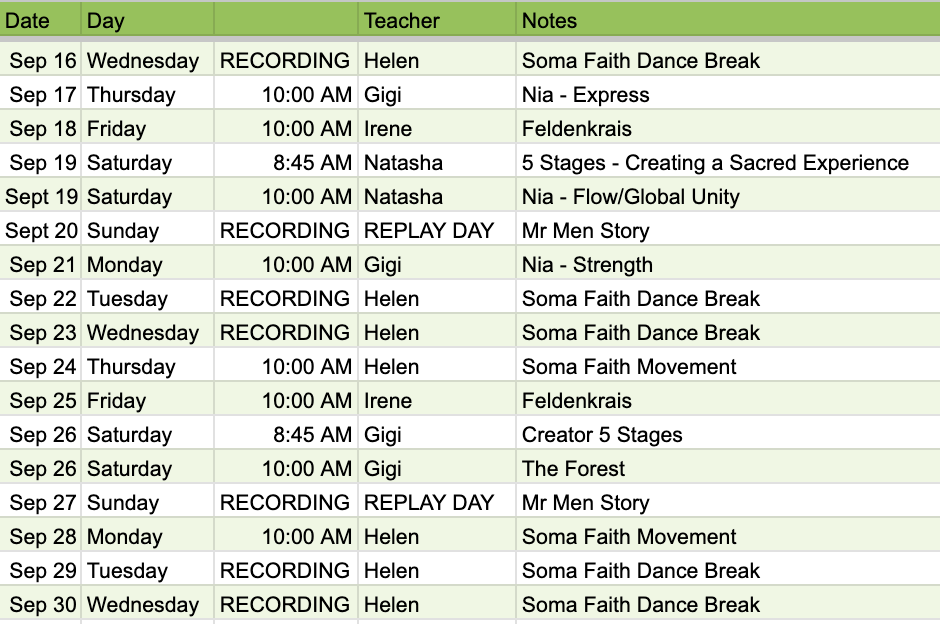Screen dimensions: 940x624
Task: Click the Irene cell on Sep 18
Action: (x=437, y=128)
